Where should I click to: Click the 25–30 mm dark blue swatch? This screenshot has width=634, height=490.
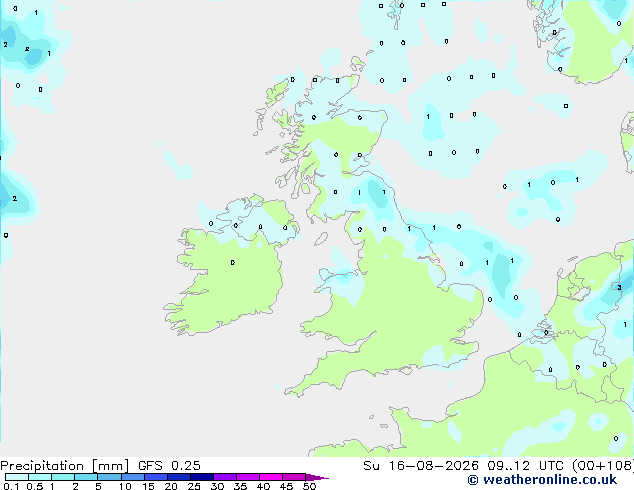202,477
